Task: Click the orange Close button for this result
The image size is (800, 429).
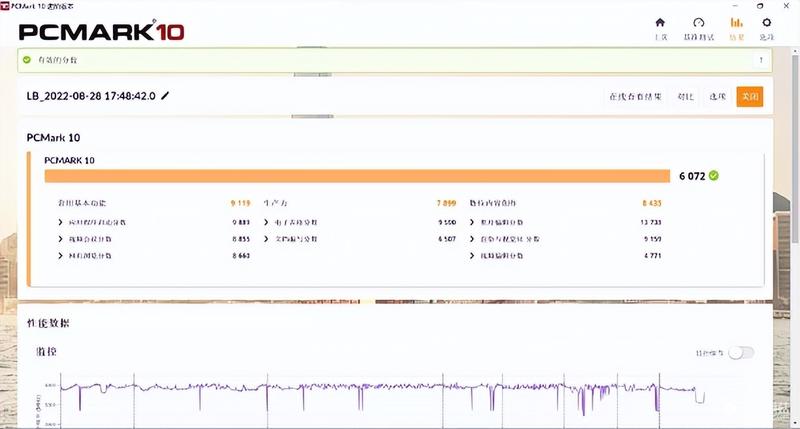Action: click(x=749, y=96)
